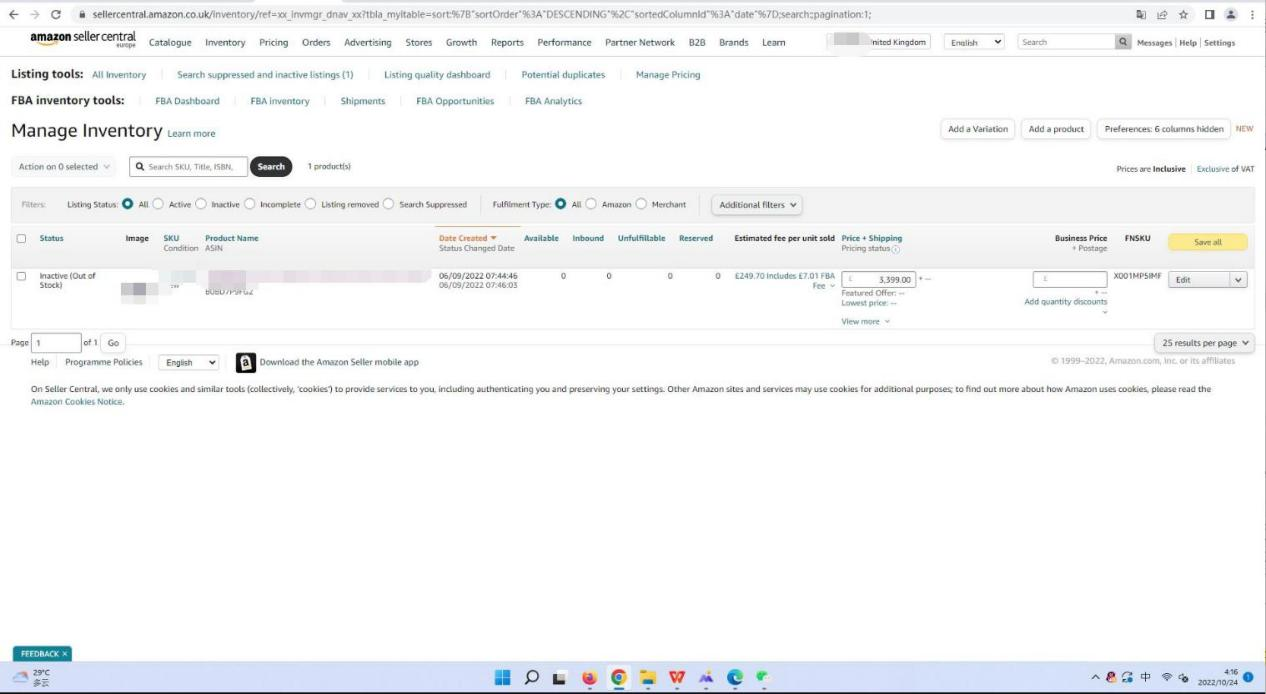Open the Orders menu

point(316,43)
